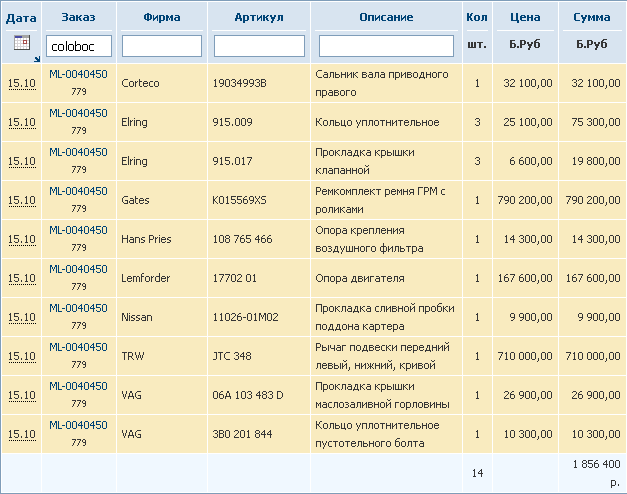The height and width of the screenshot is (494, 627).
Task: Click the price 167 600,00 in Цена column
Action: [x=525, y=278]
